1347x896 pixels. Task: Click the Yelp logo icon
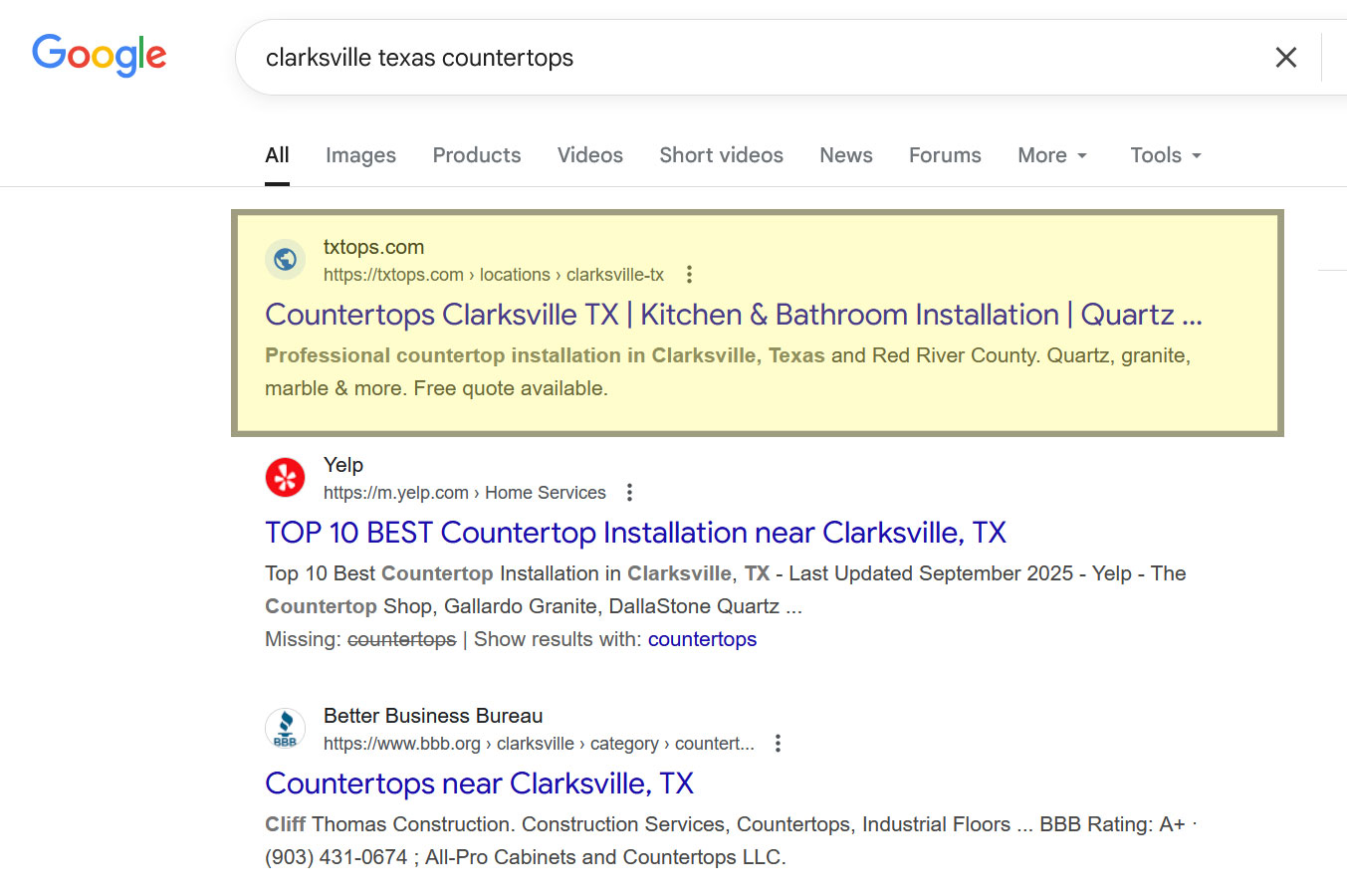pos(285,478)
